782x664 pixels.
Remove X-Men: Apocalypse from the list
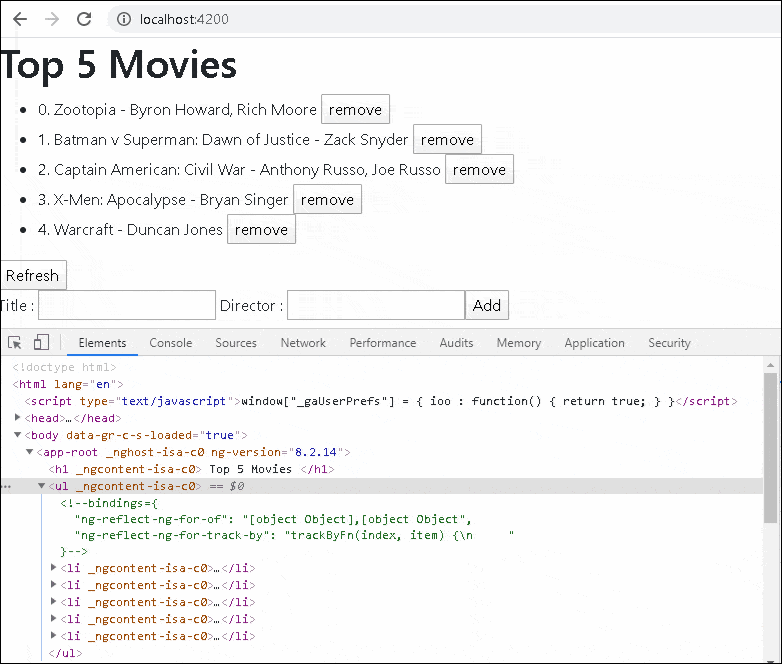(x=327, y=200)
